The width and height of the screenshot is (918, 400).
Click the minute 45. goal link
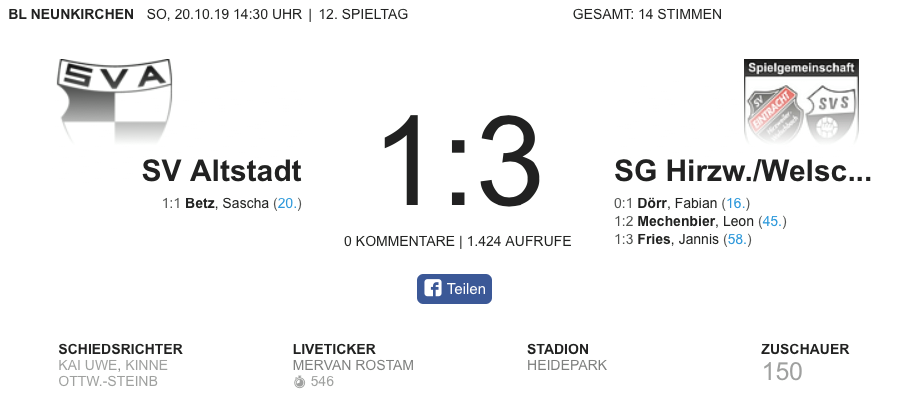click(x=773, y=221)
